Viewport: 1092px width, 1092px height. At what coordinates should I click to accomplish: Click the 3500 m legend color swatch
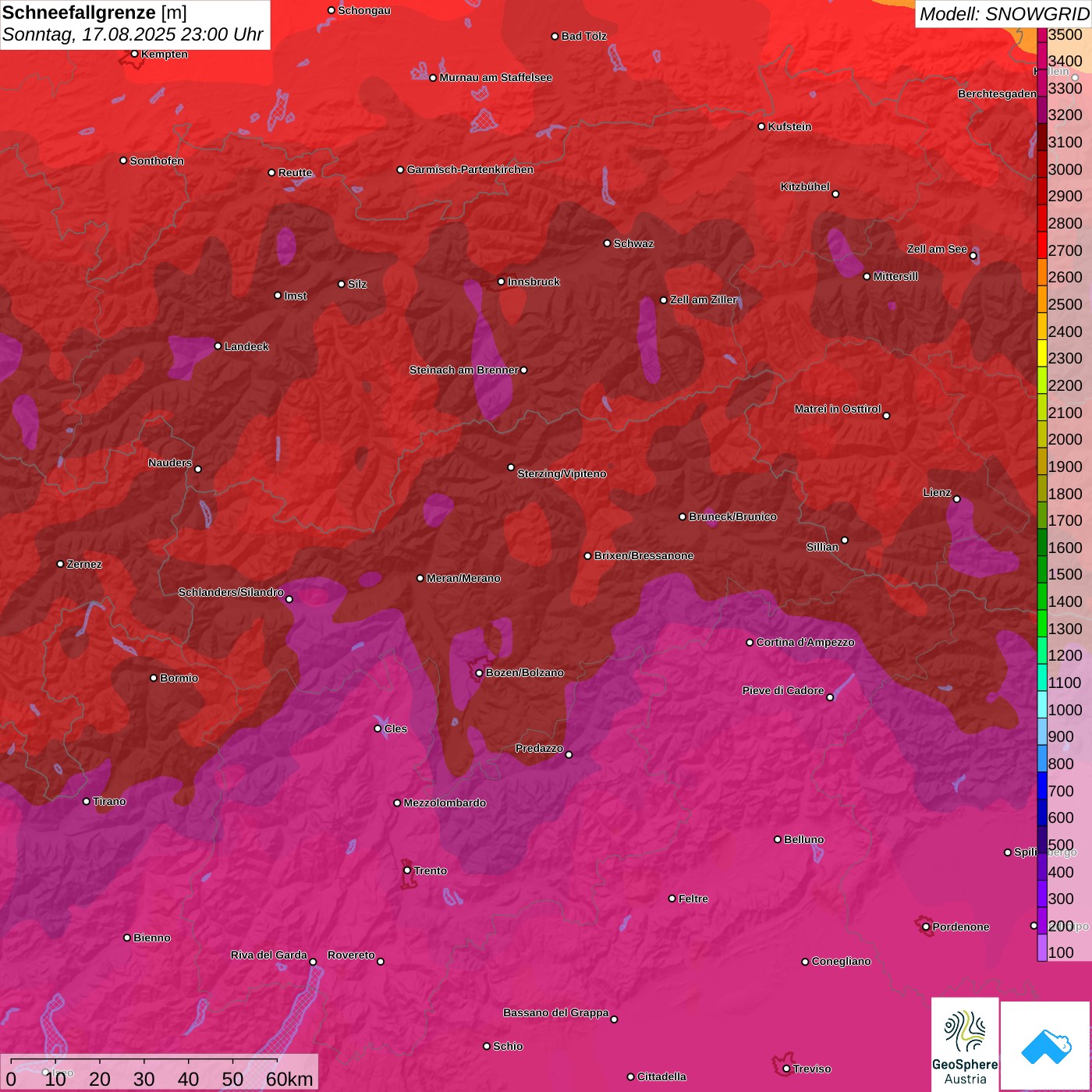coord(1042,34)
